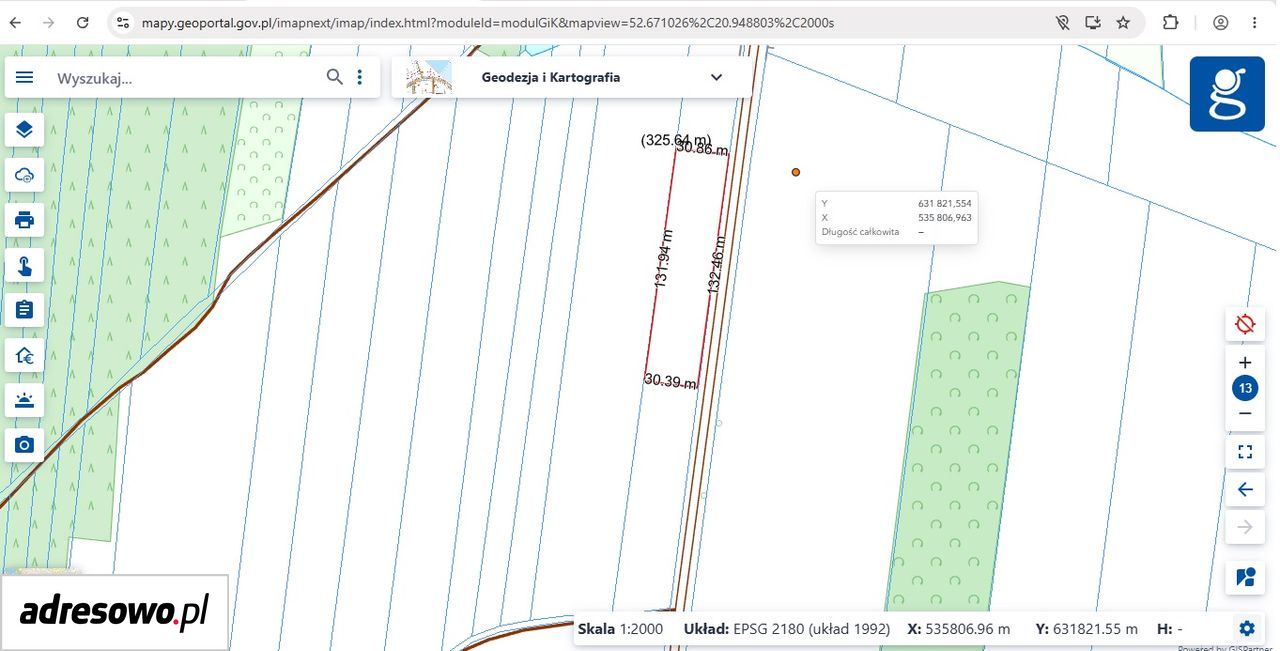
Task: Open the print map tool
Action: (25, 220)
